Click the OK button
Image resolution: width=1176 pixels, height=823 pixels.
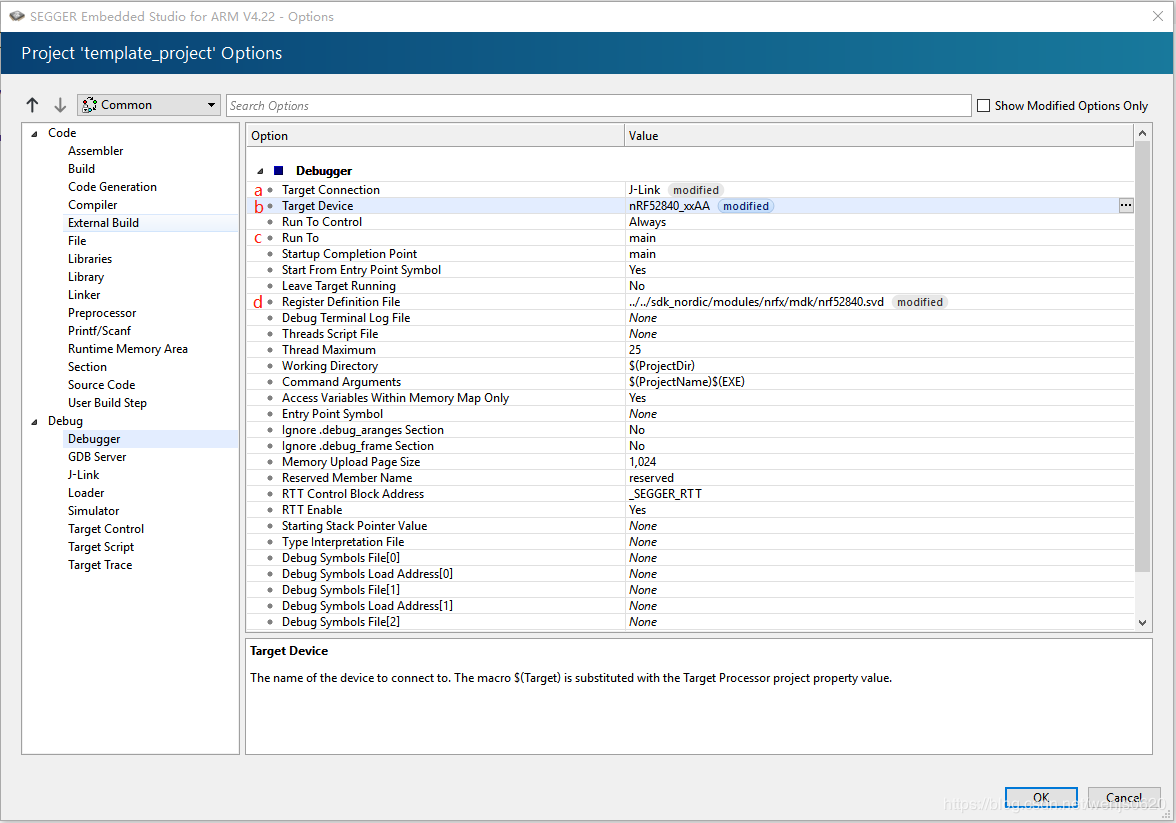(x=1041, y=798)
